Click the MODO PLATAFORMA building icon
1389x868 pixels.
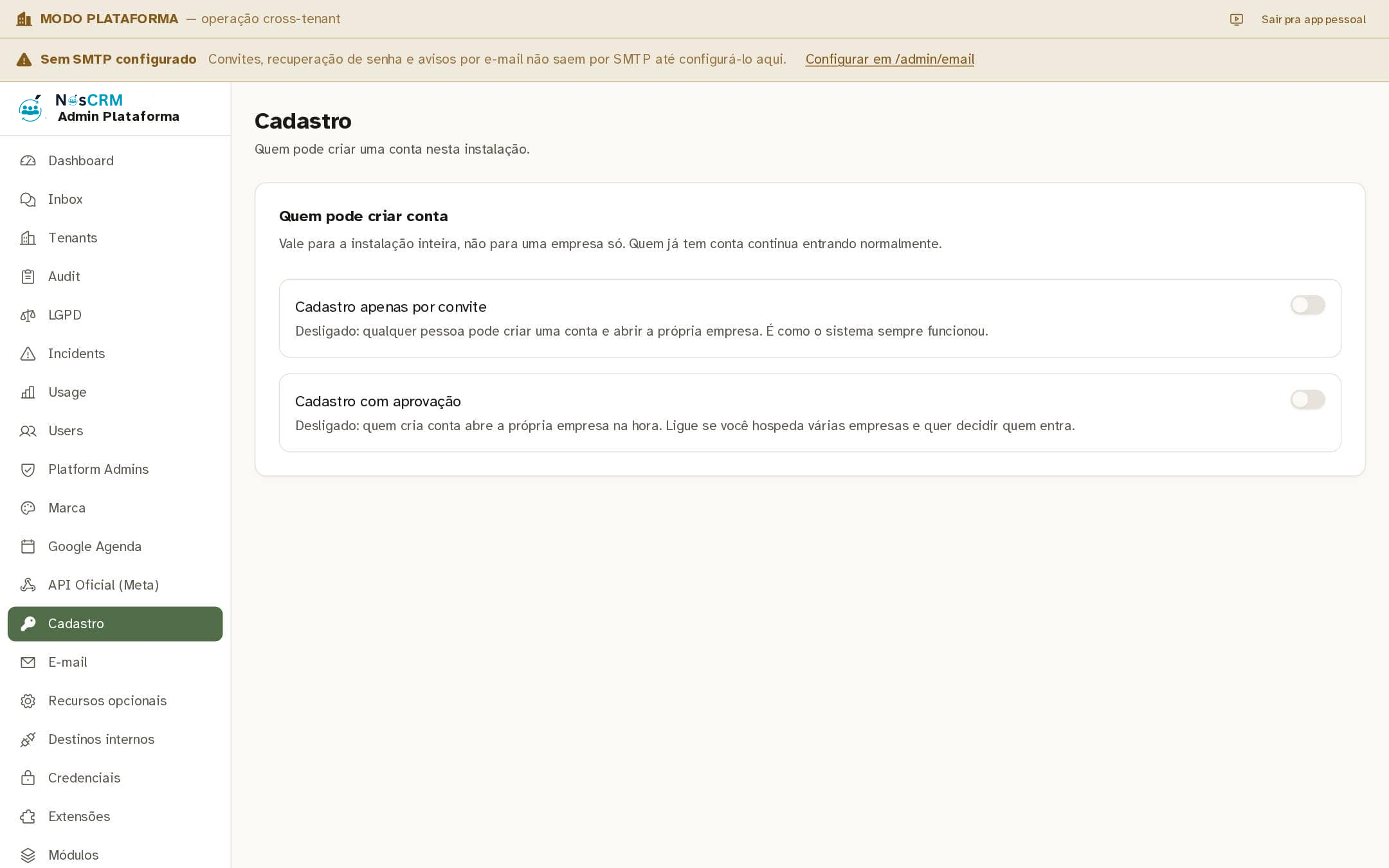point(24,19)
